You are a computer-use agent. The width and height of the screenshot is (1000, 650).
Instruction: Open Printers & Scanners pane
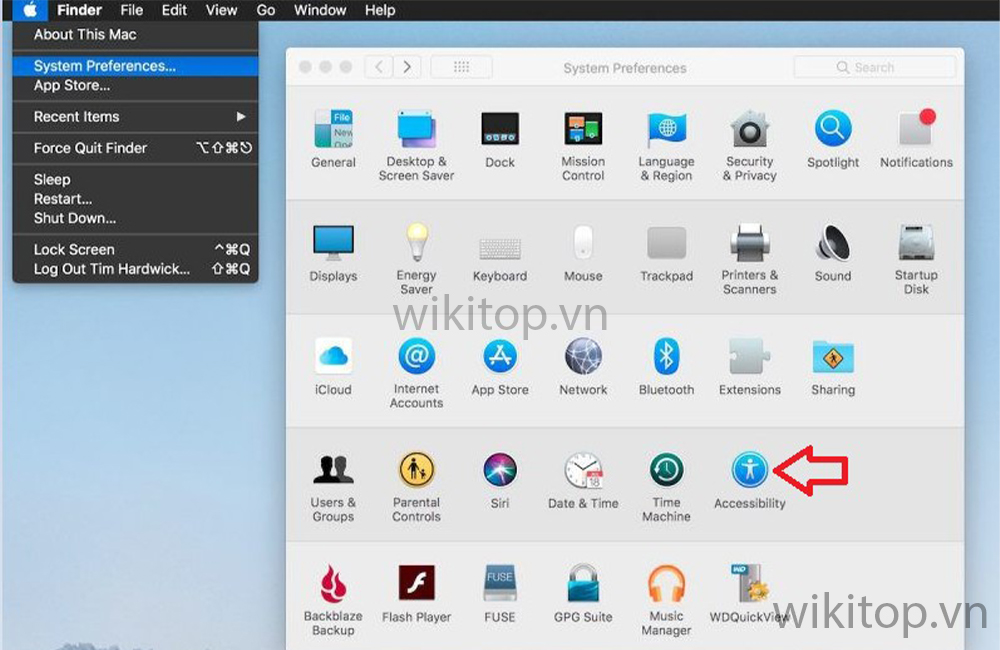pyautogui.click(x=749, y=259)
